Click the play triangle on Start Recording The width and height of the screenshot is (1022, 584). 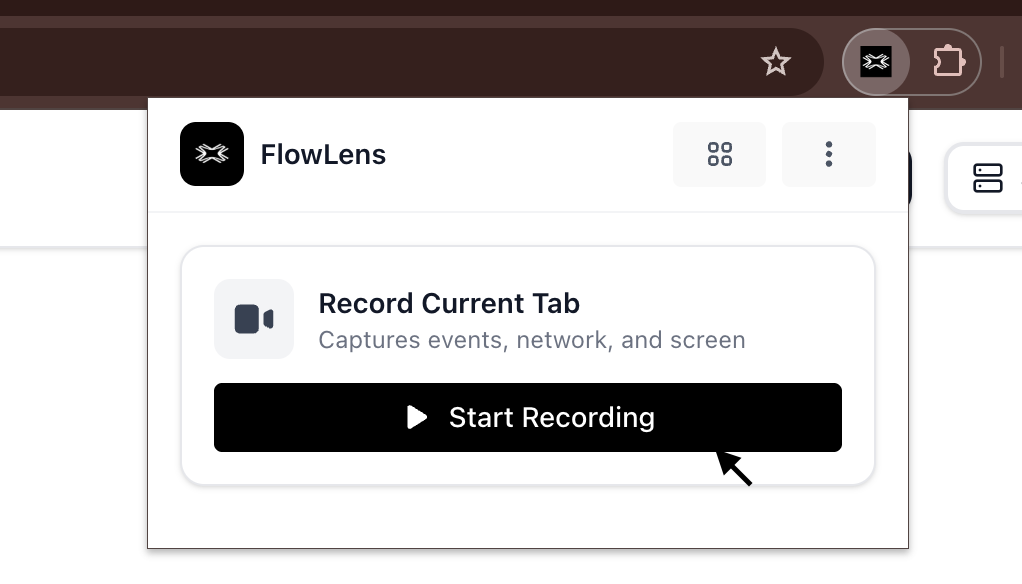click(417, 417)
